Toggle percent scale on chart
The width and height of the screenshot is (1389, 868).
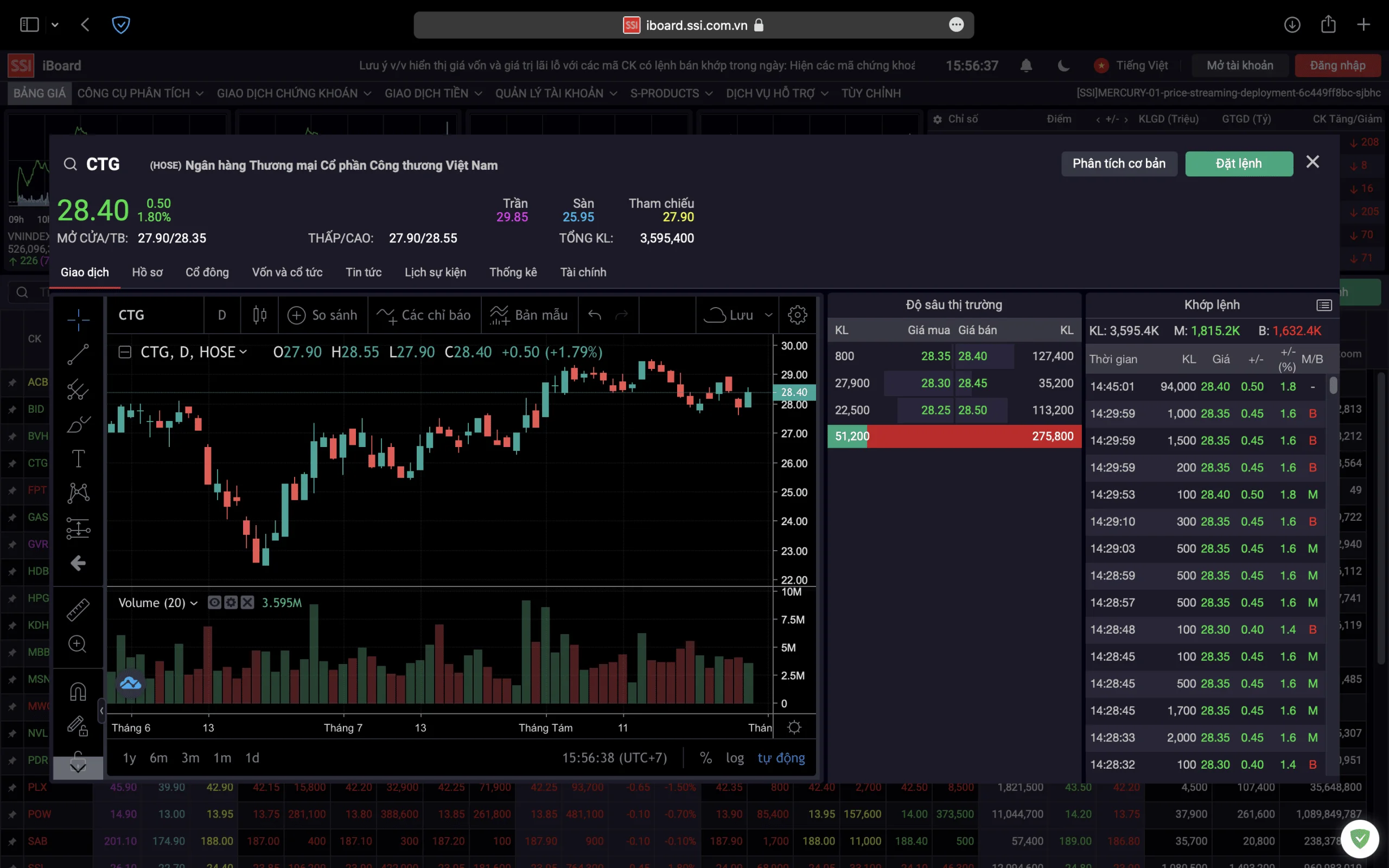pos(706,758)
